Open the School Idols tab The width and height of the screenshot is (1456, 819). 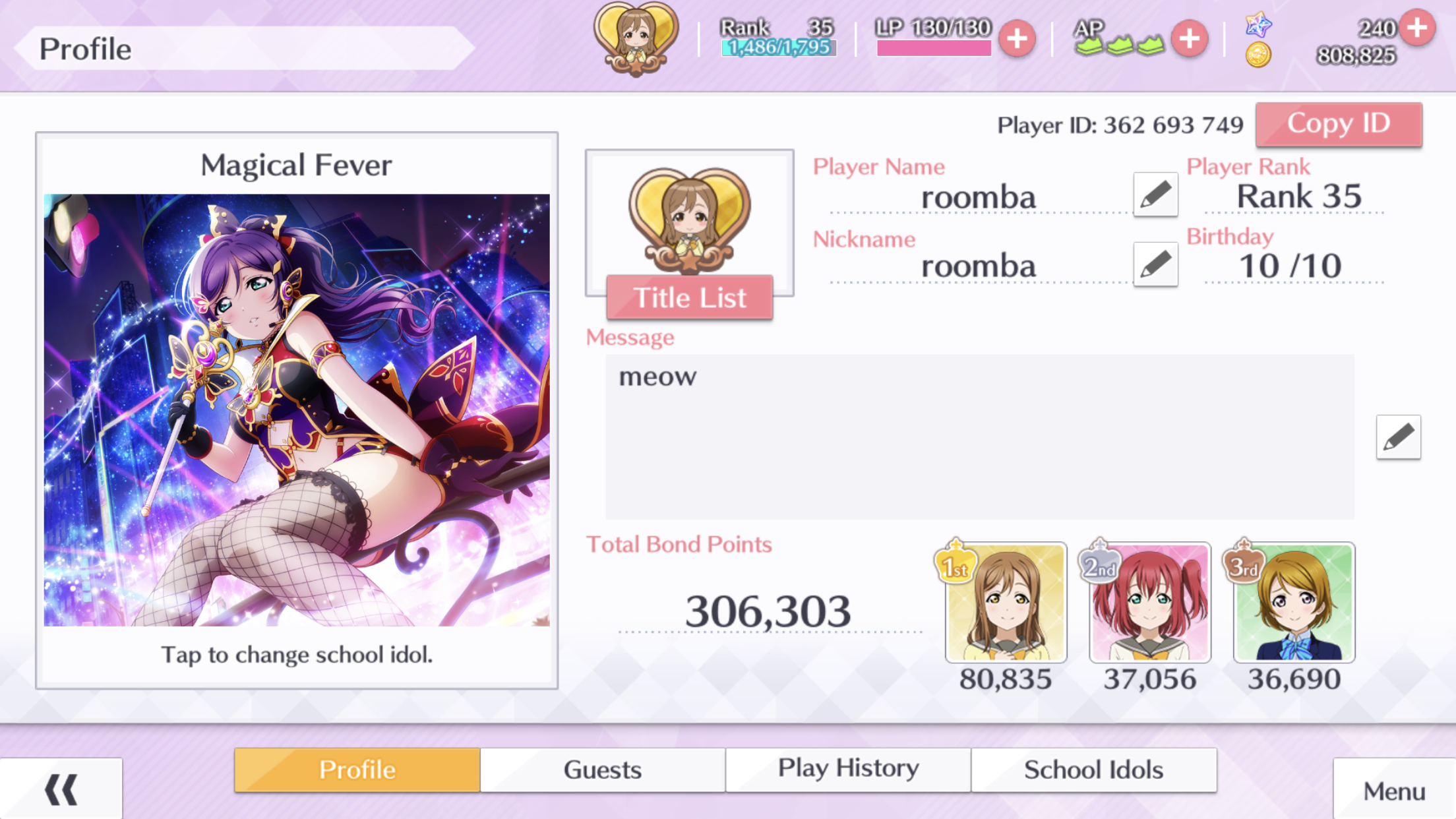(1093, 770)
